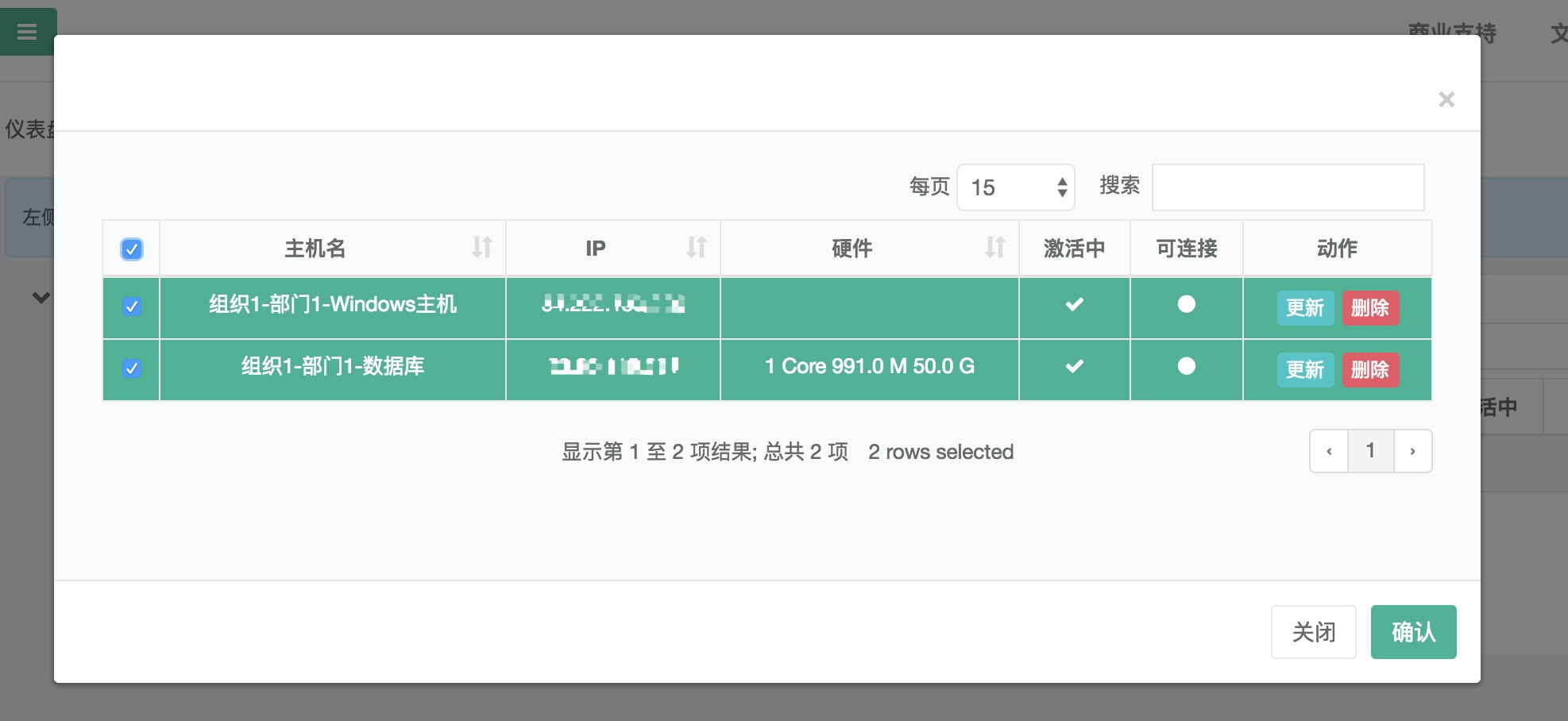Focus the 搜索 search input field

(x=1288, y=187)
